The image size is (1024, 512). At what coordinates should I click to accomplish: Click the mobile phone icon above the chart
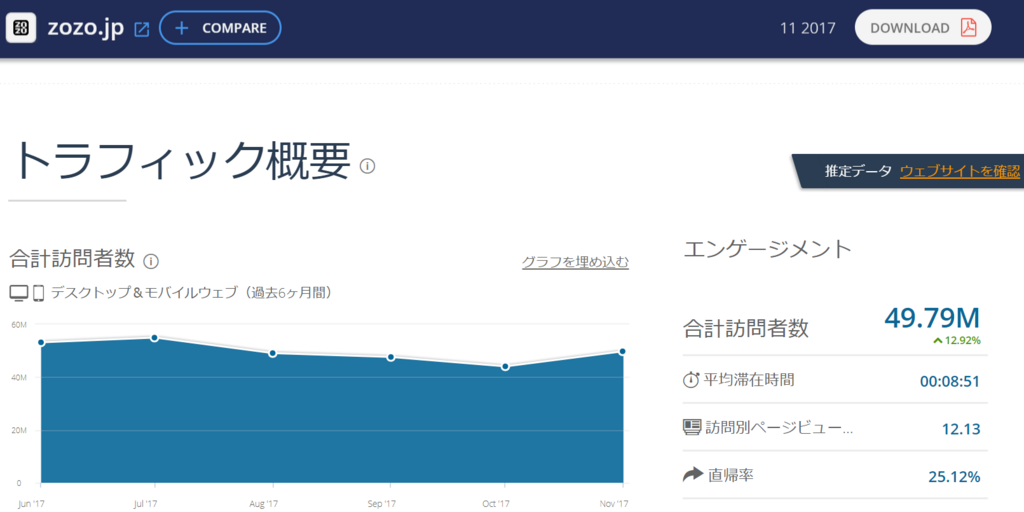39,293
